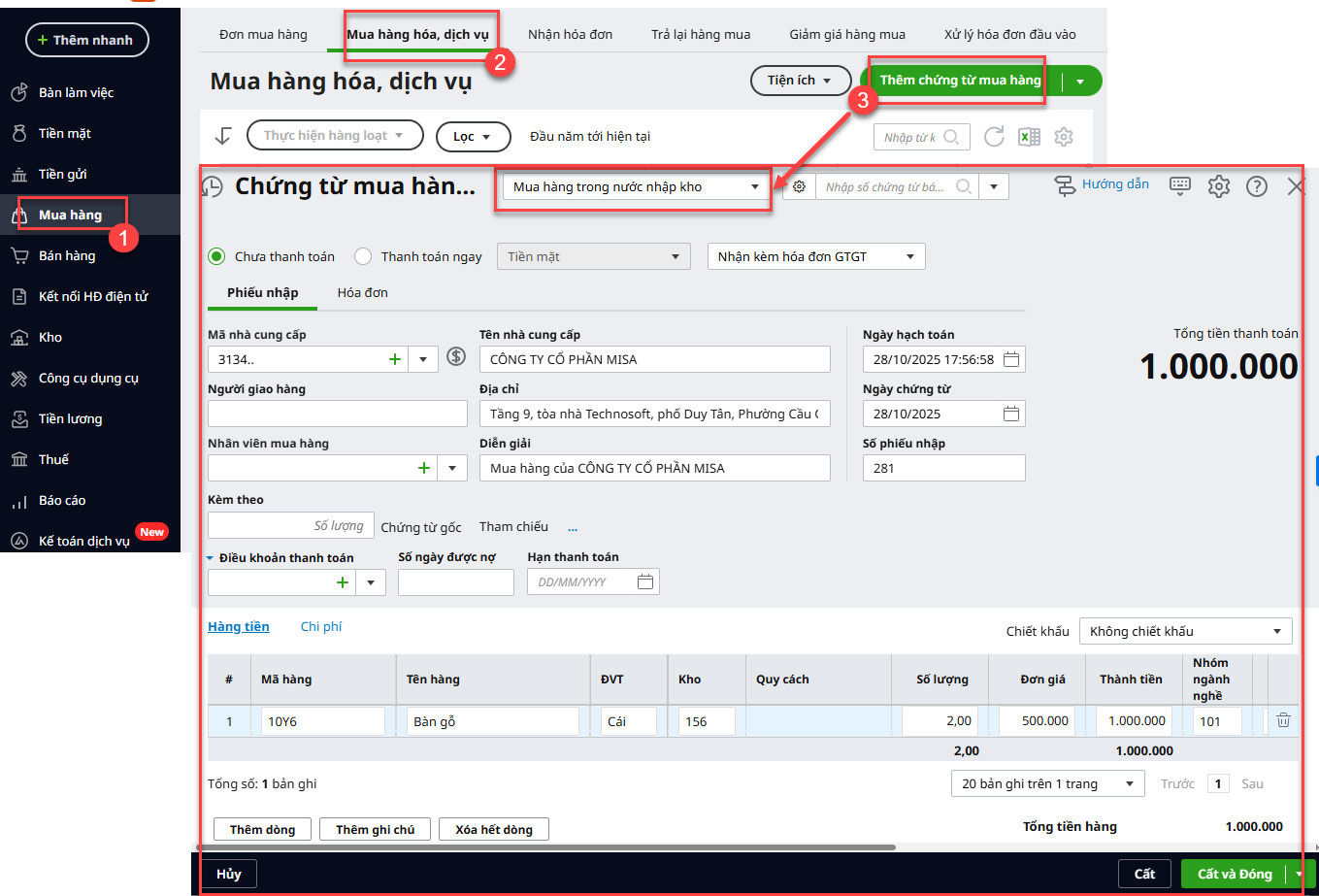Image resolution: width=1319 pixels, height=896 pixels.
Task: Click the refresh list icon
Action: click(994, 137)
